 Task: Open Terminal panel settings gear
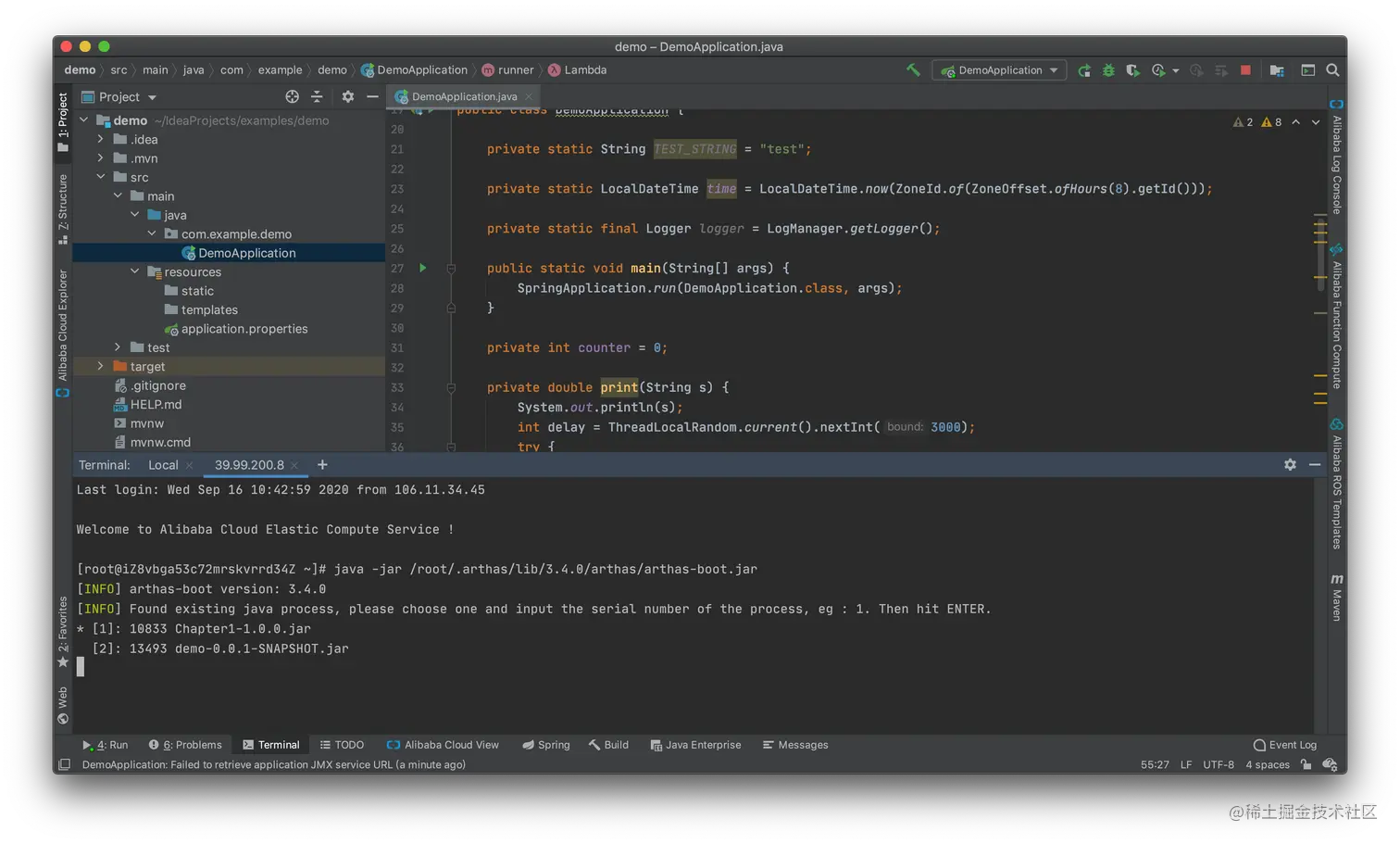1290,465
